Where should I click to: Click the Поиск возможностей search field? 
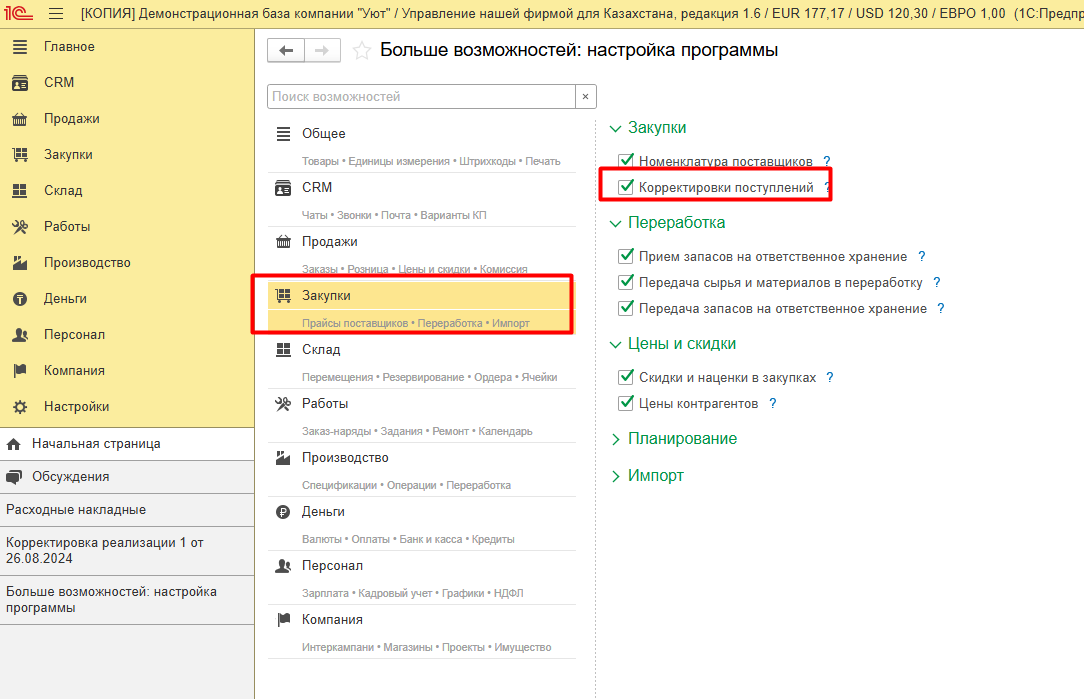(420, 97)
